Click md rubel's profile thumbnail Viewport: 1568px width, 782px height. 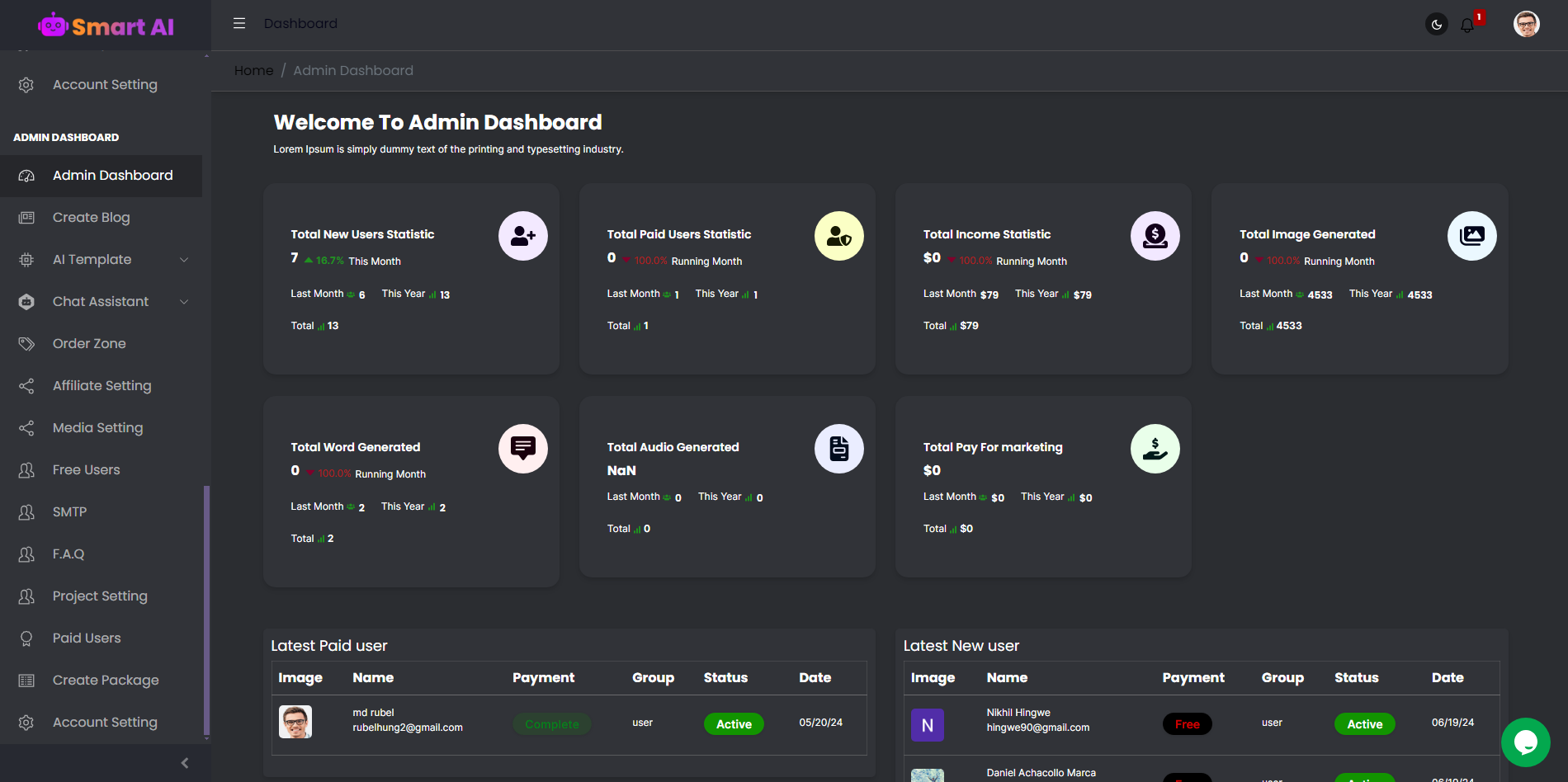[295, 722]
